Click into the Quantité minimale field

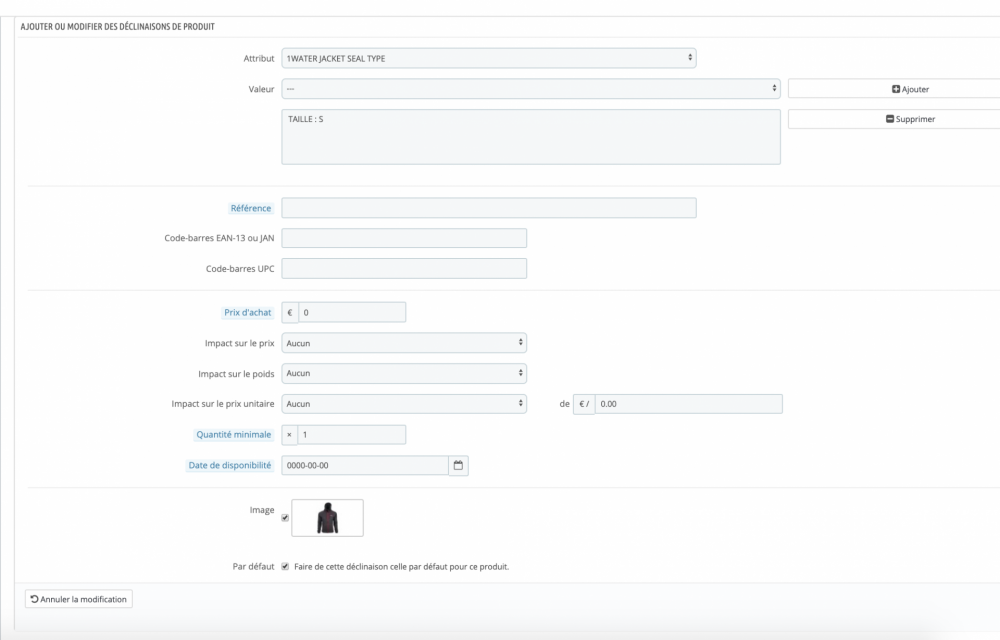[351, 435]
